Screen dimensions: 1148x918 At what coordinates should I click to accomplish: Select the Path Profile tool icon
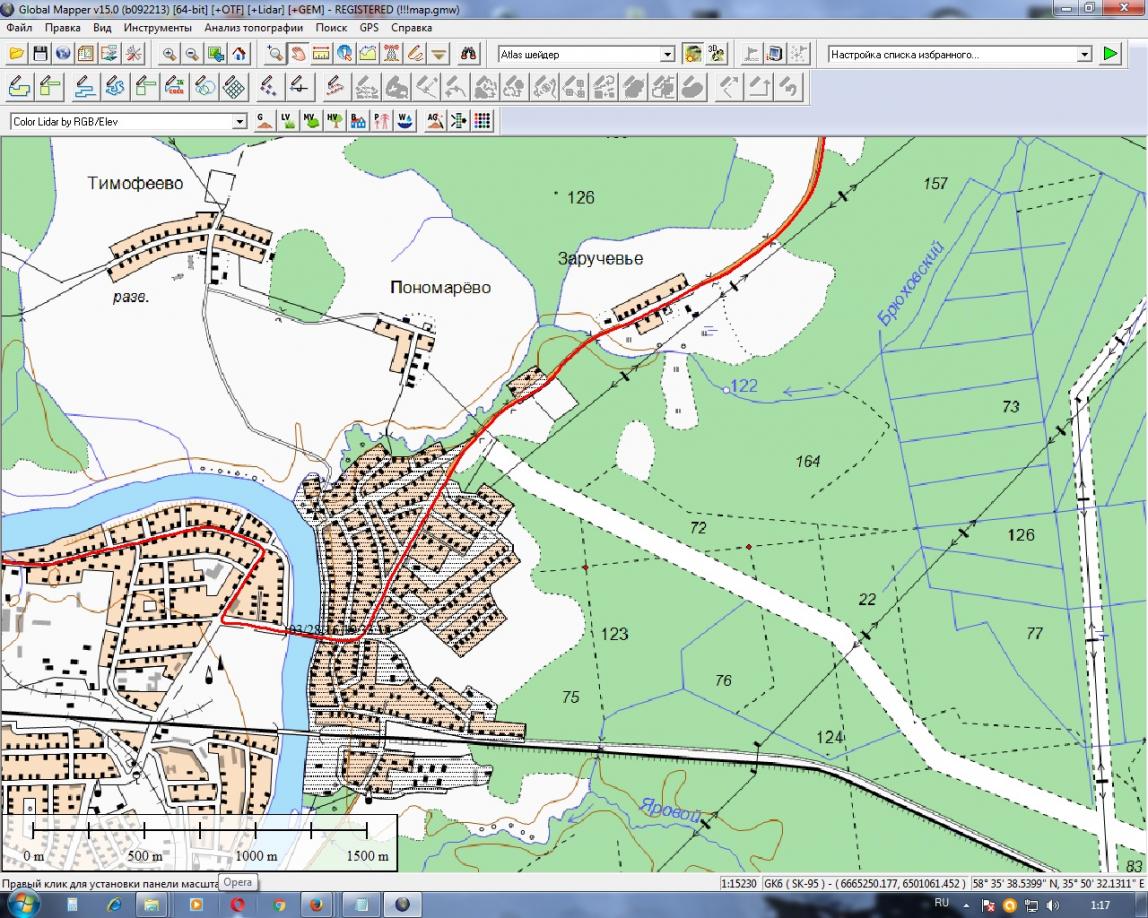coord(367,54)
